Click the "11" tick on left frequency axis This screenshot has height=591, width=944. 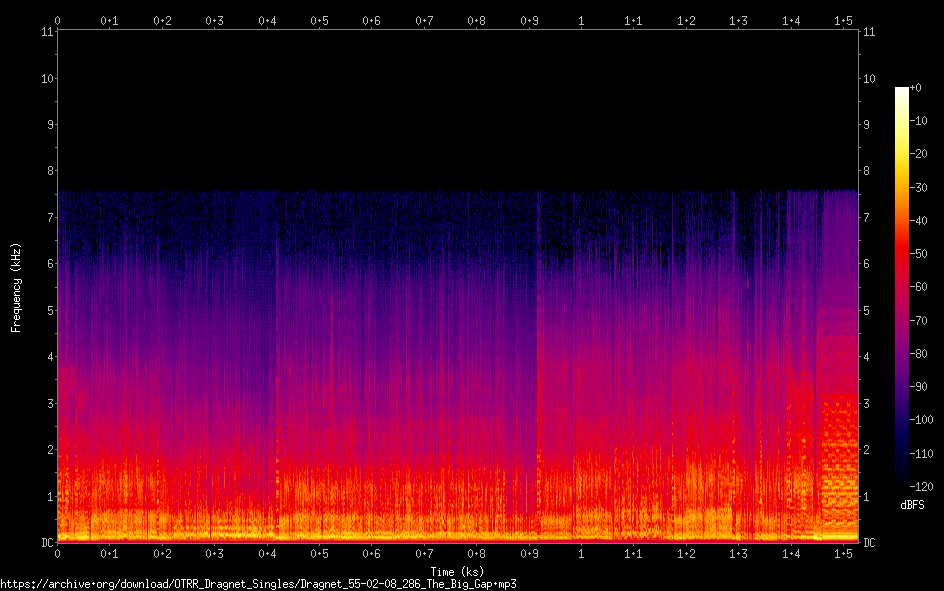(47, 32)
